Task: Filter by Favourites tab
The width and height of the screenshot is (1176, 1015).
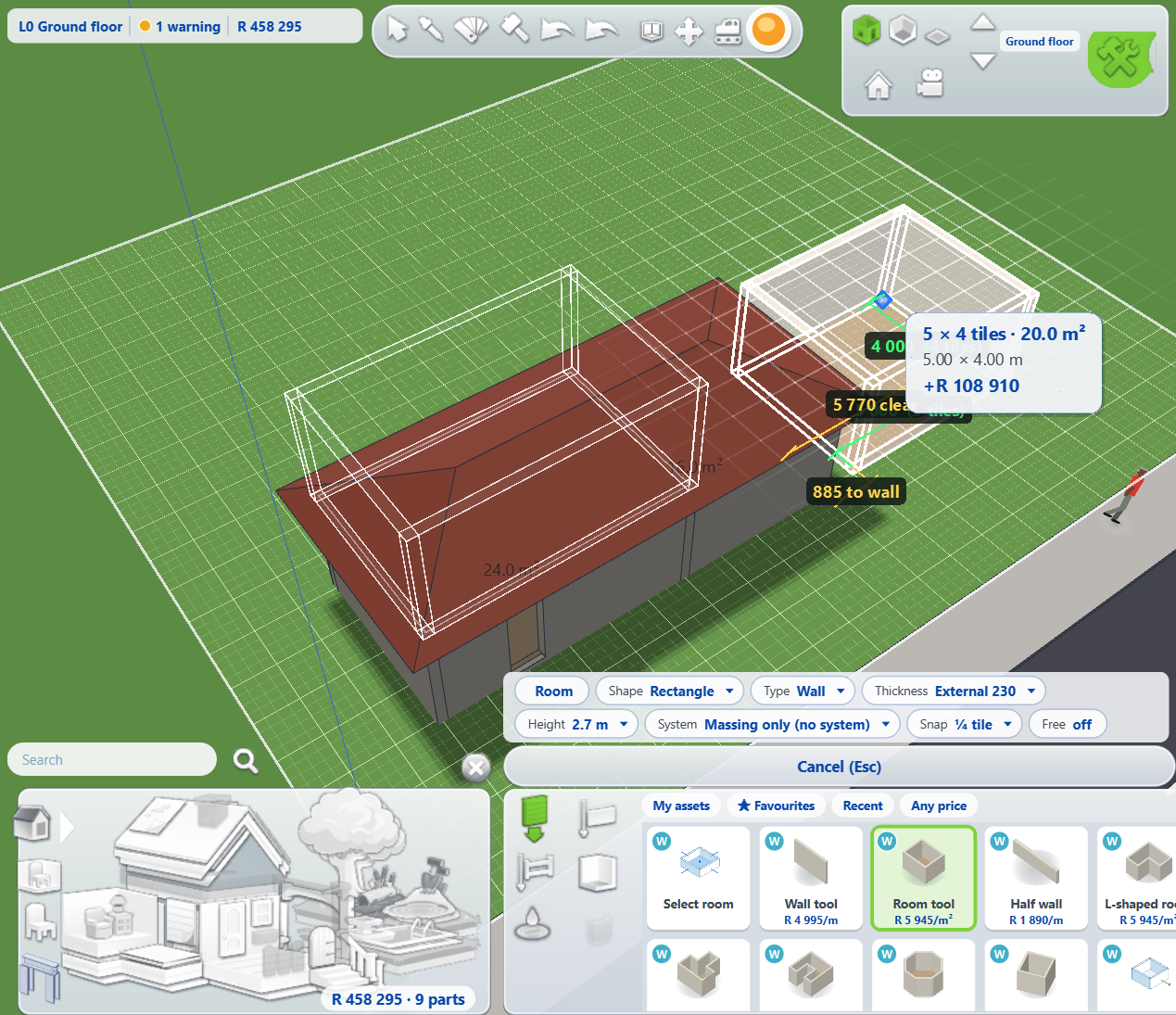Action: click(x=777, y=806)
